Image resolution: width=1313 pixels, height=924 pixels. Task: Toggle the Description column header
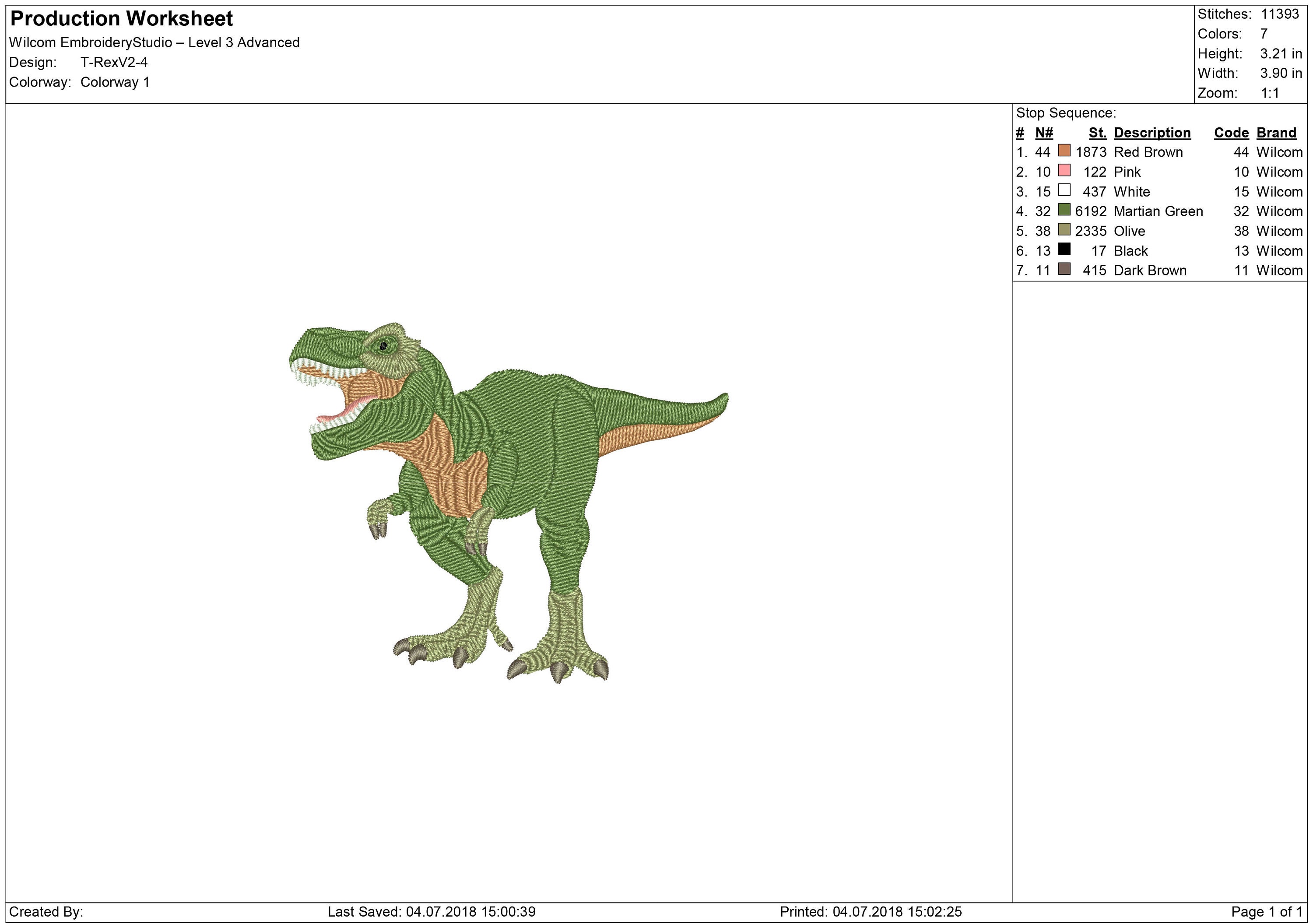[x=1152, y=132]
